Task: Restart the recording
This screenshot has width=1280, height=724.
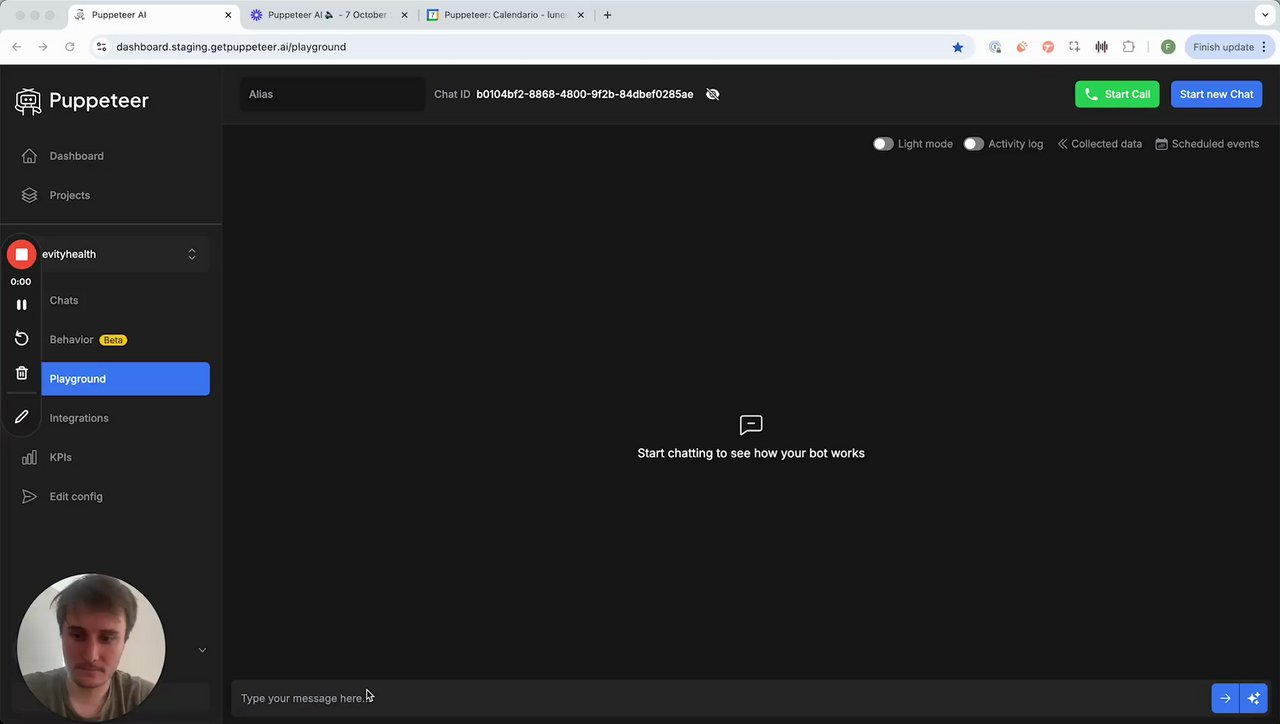Action: coord(21,339)
